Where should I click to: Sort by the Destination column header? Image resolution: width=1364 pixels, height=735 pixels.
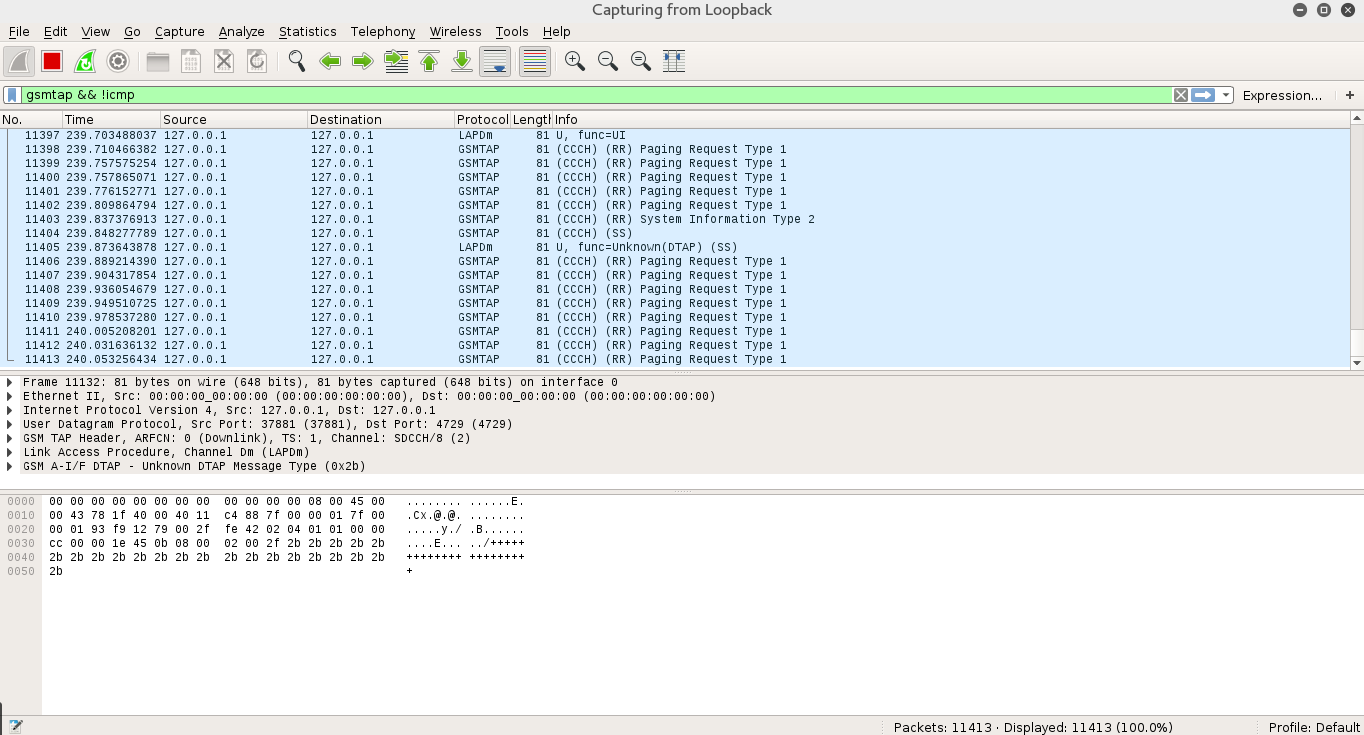click(x=380, y=119)
